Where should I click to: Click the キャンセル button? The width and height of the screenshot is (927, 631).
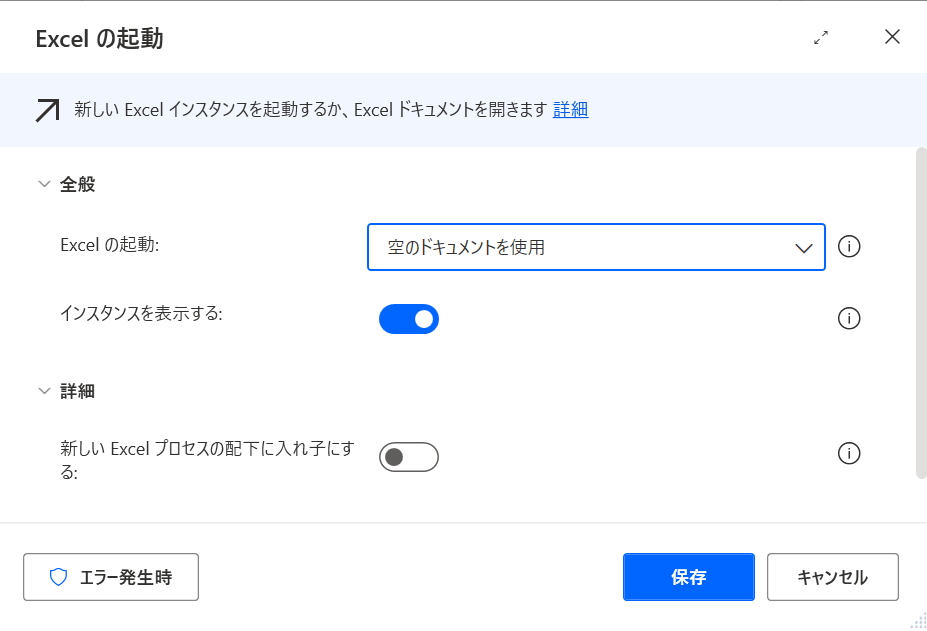832,577
